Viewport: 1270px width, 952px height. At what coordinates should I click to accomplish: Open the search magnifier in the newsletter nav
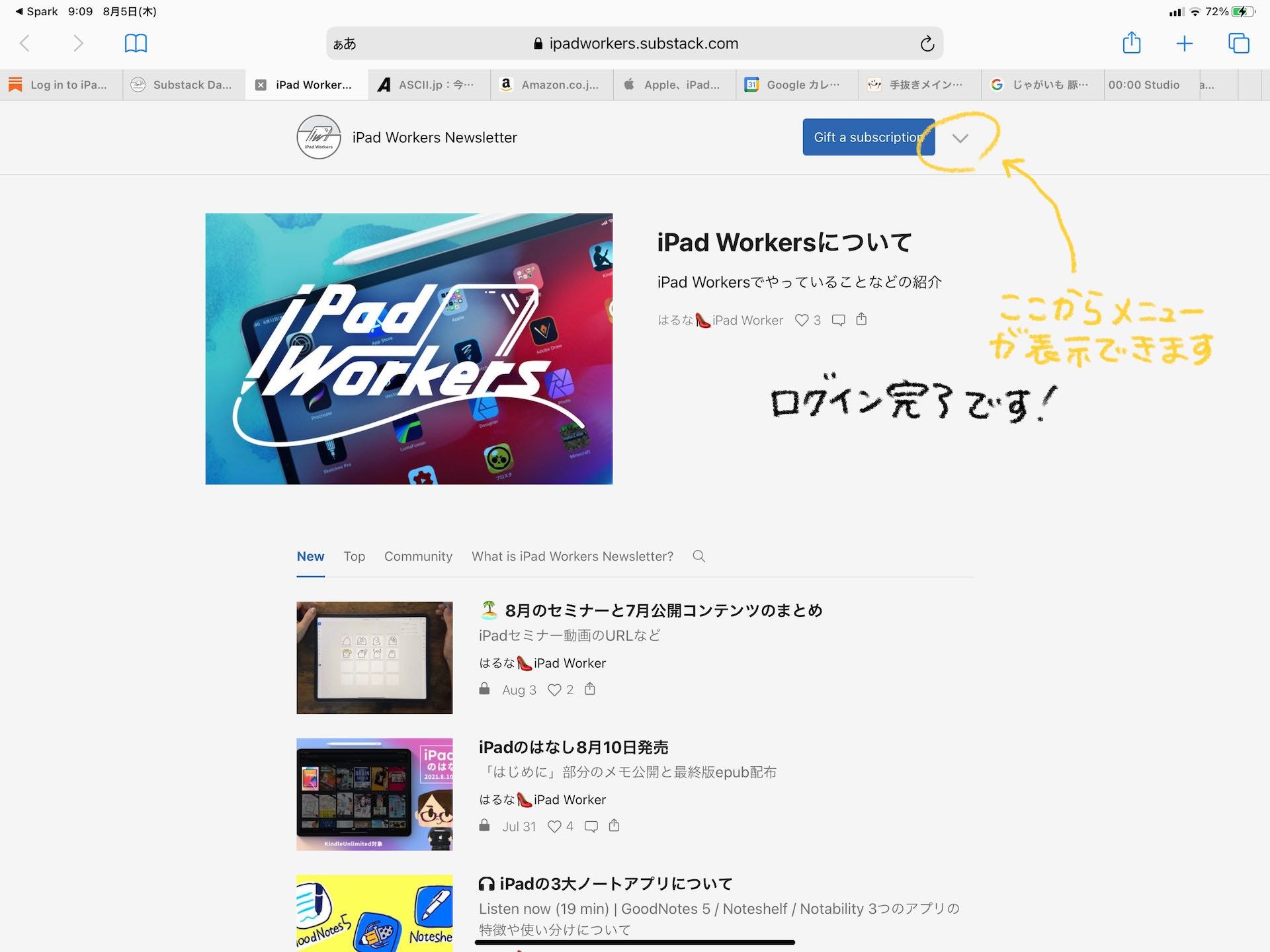click(698, 556)
